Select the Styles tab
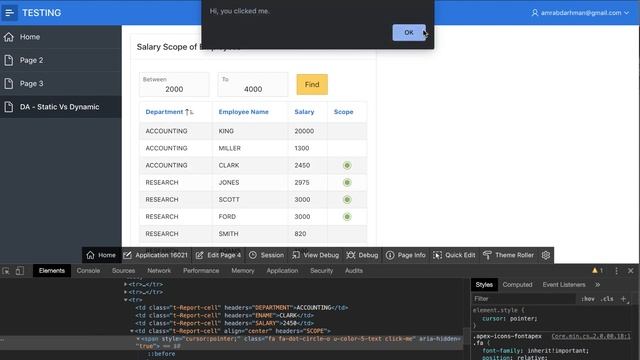This screenshot has height=360, width=640. point(484,284)
